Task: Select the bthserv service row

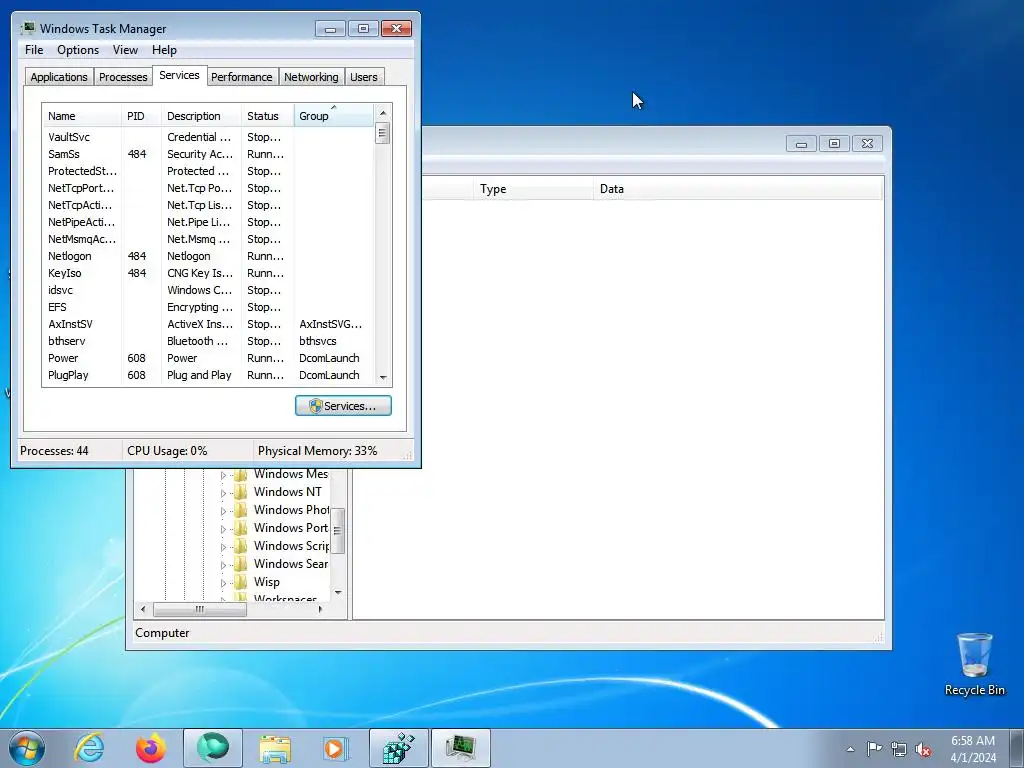Action: [208, 341]
